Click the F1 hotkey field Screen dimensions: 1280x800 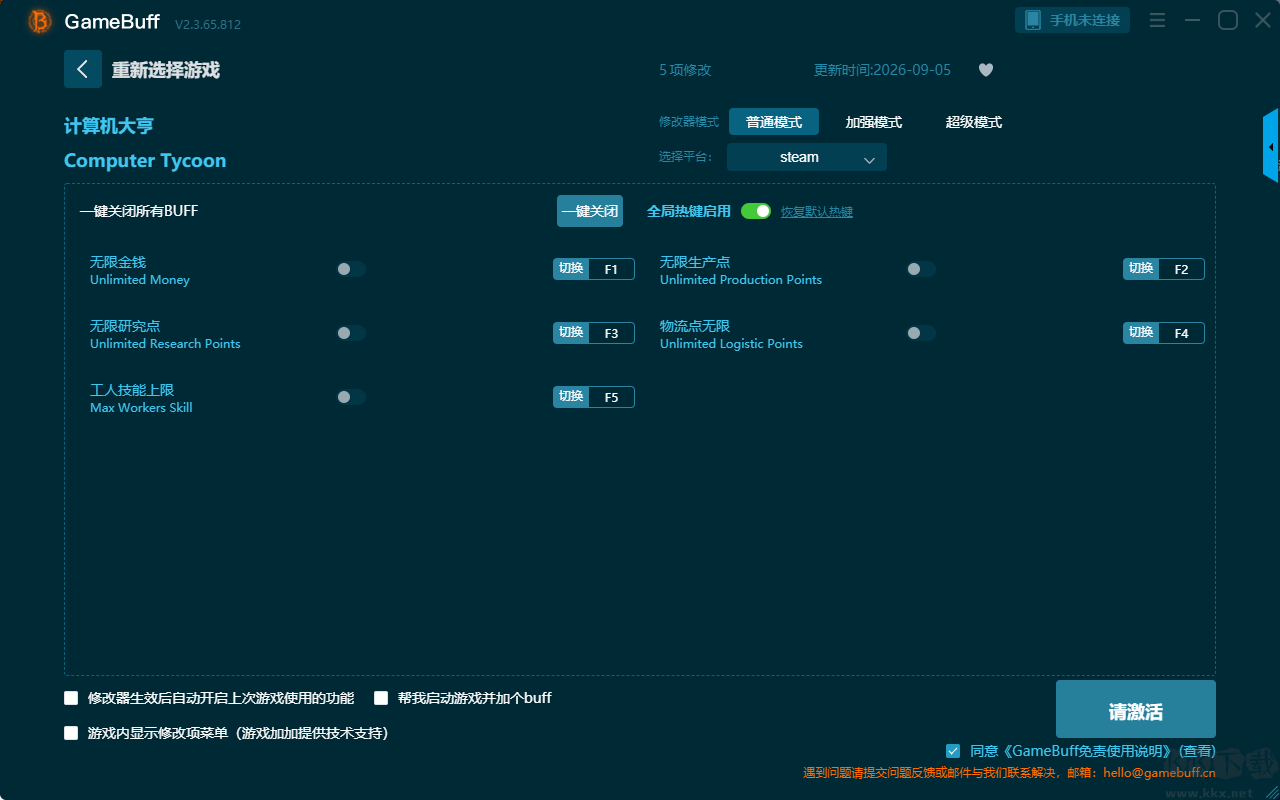tap(612, 269)
